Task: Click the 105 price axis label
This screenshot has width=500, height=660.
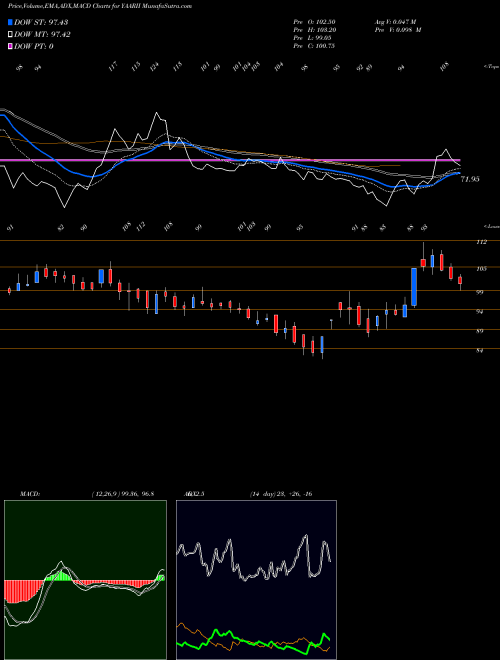Action: click(x=481, y=269)
